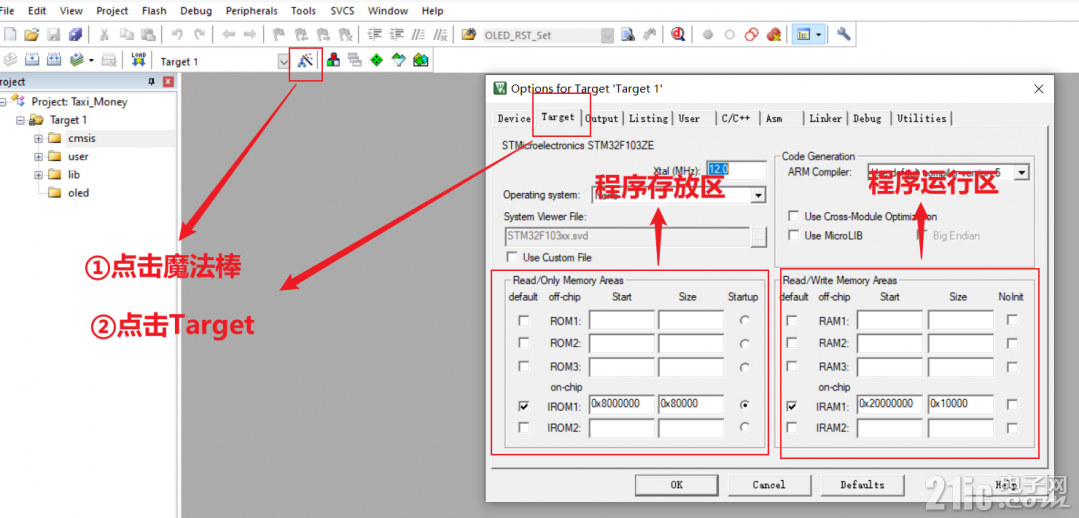Viewport: 1079px width, 518px height.
Task: Click the Find document search icon
Action: 627,34
